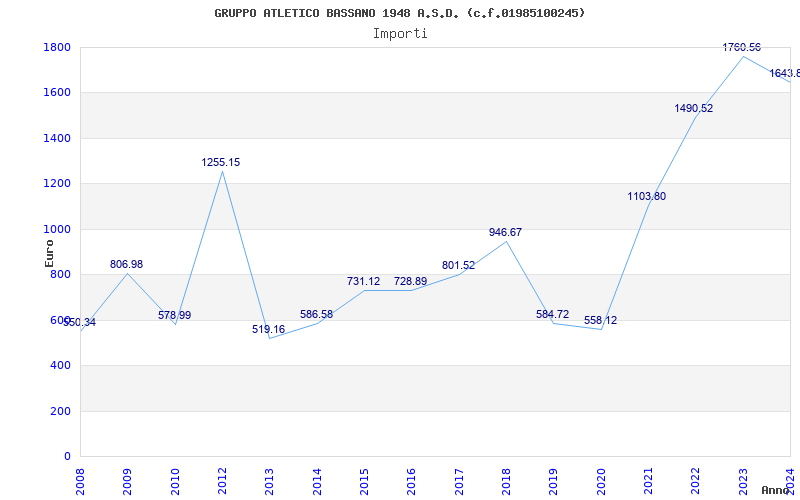The height and width of the screenshot is (500, 800).
Task: Click the 2009 year axis label
Action: click(x=127, y=482)
